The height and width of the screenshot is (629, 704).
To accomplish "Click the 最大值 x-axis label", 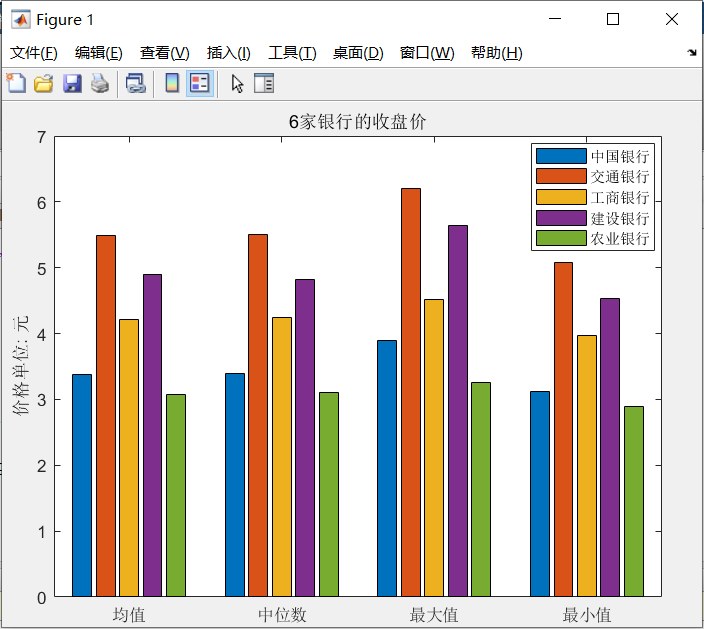I will (x=434, y=615).
